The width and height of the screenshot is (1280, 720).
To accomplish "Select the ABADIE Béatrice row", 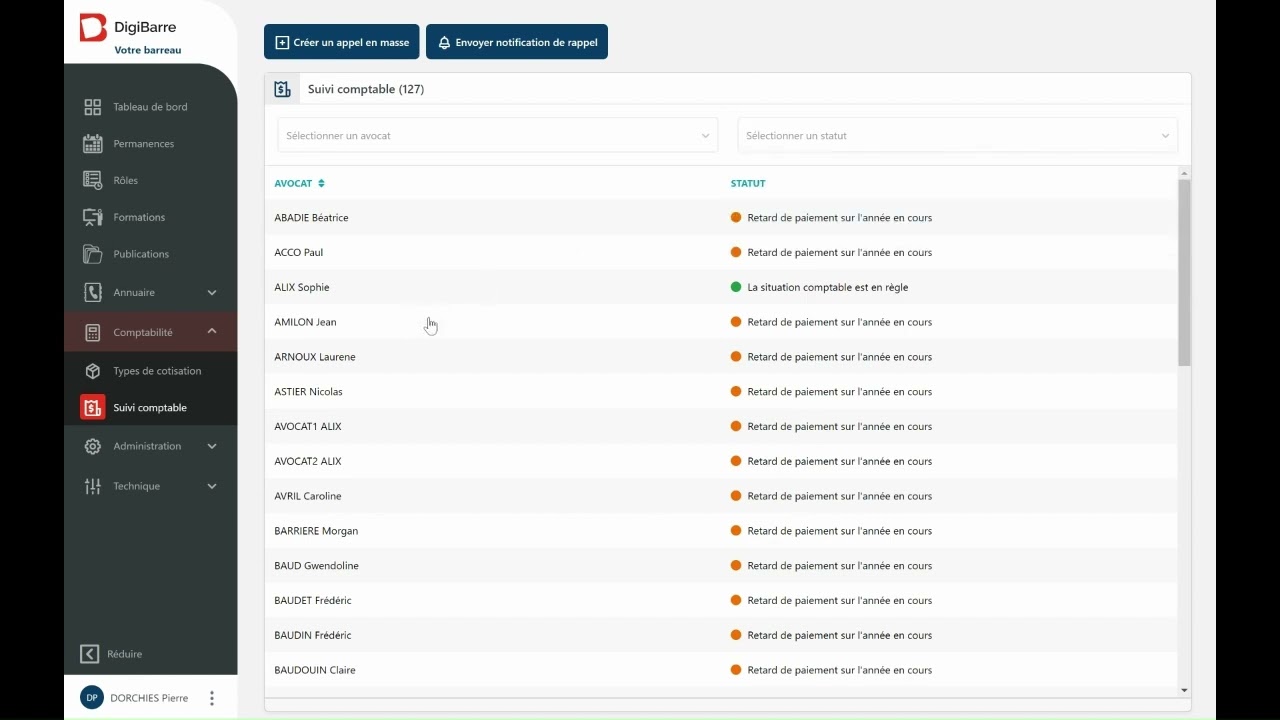I will coord(721,218).
